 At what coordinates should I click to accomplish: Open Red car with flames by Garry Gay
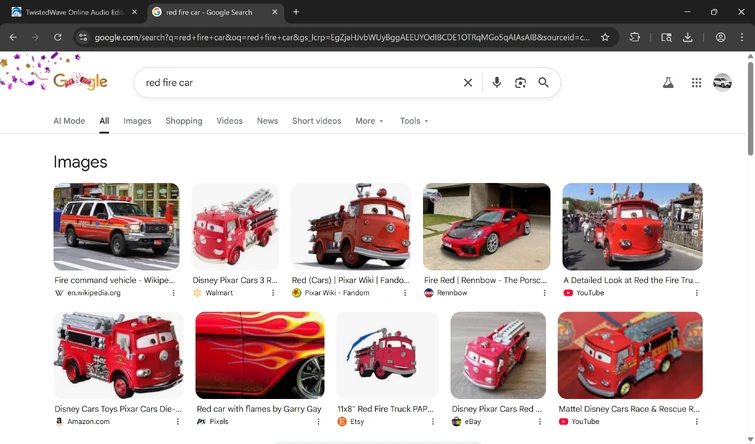point(259,409)
